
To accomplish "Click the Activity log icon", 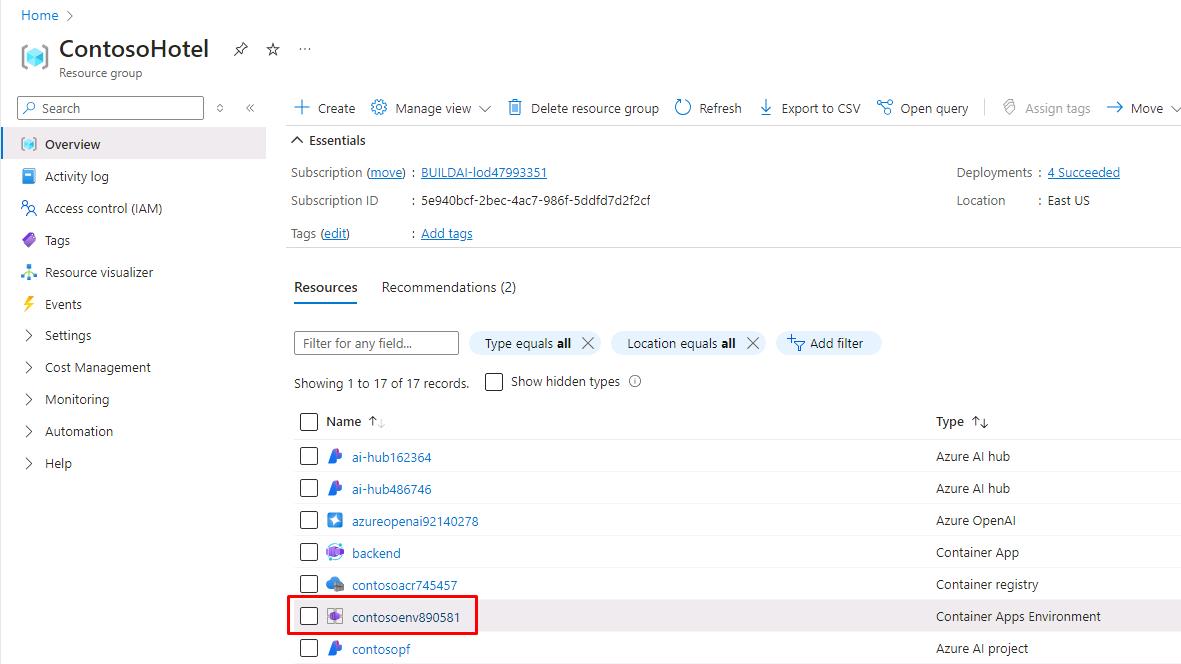I will click(x=29, y=176).
